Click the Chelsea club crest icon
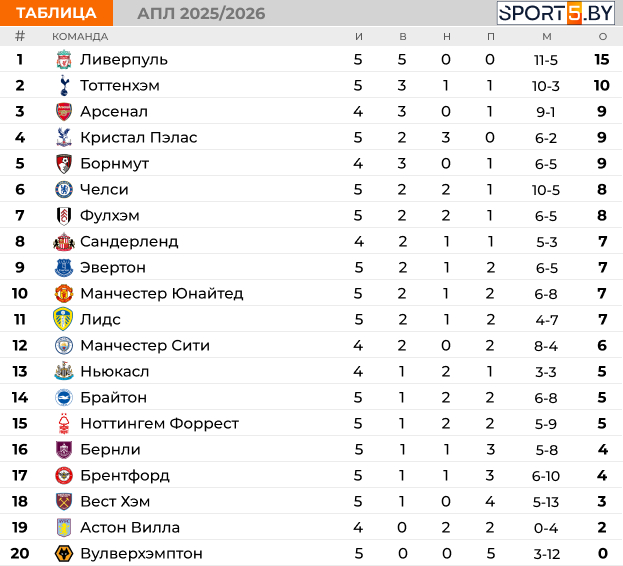 pos(64,189)
